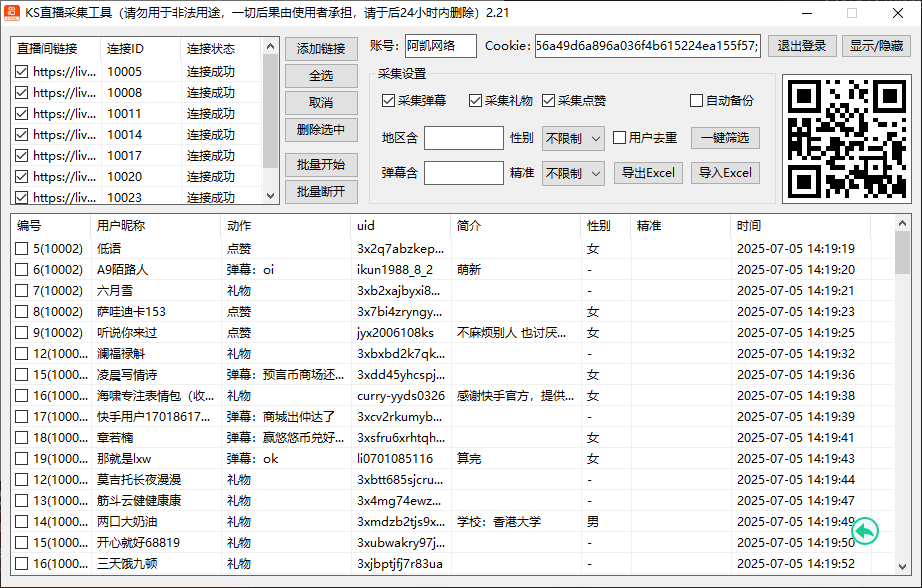This screenshot has height=588, width=922.
Task: Open the 性别 dropdown
Action: (573, 138)
